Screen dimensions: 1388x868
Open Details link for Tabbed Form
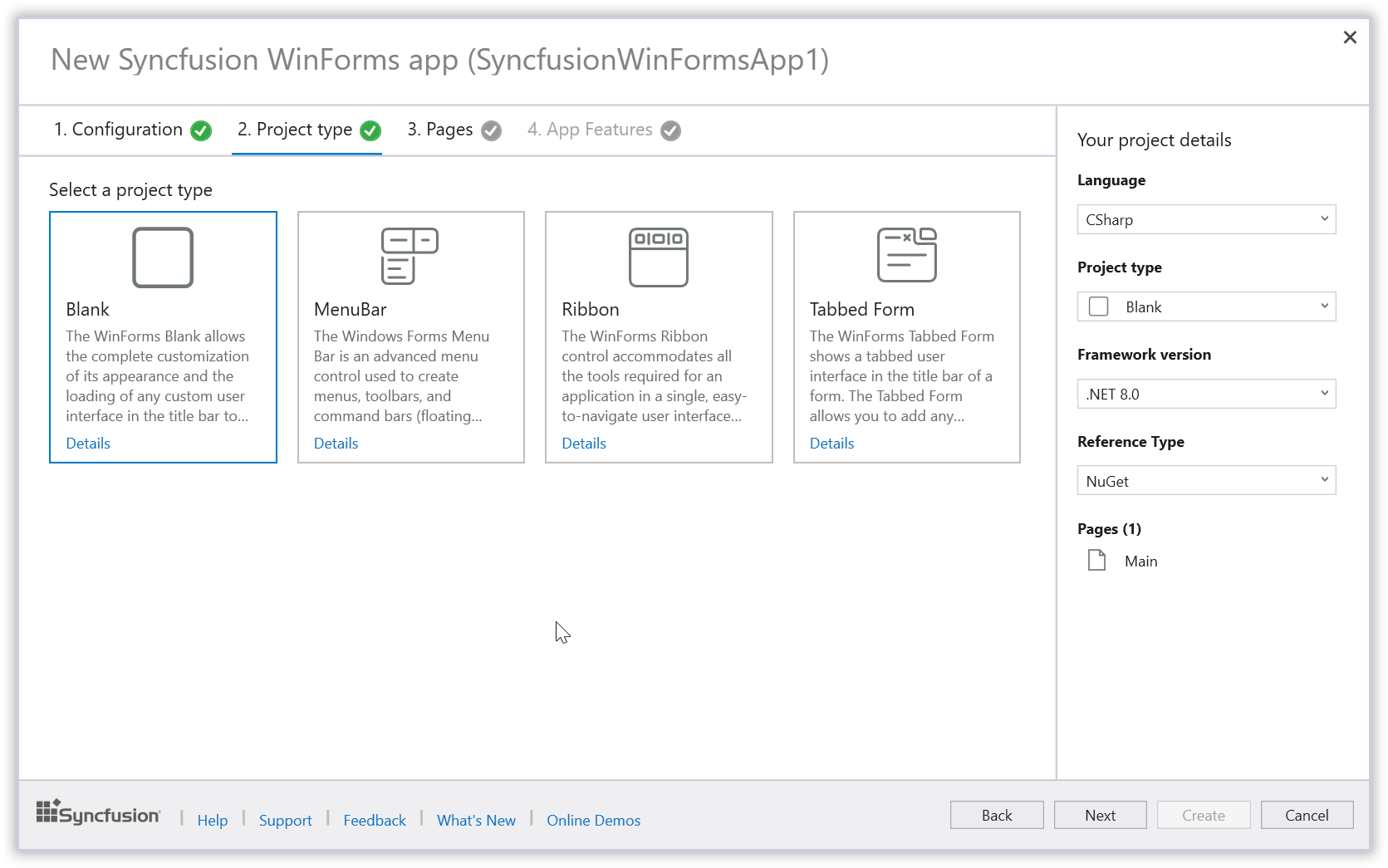point(831,443)
